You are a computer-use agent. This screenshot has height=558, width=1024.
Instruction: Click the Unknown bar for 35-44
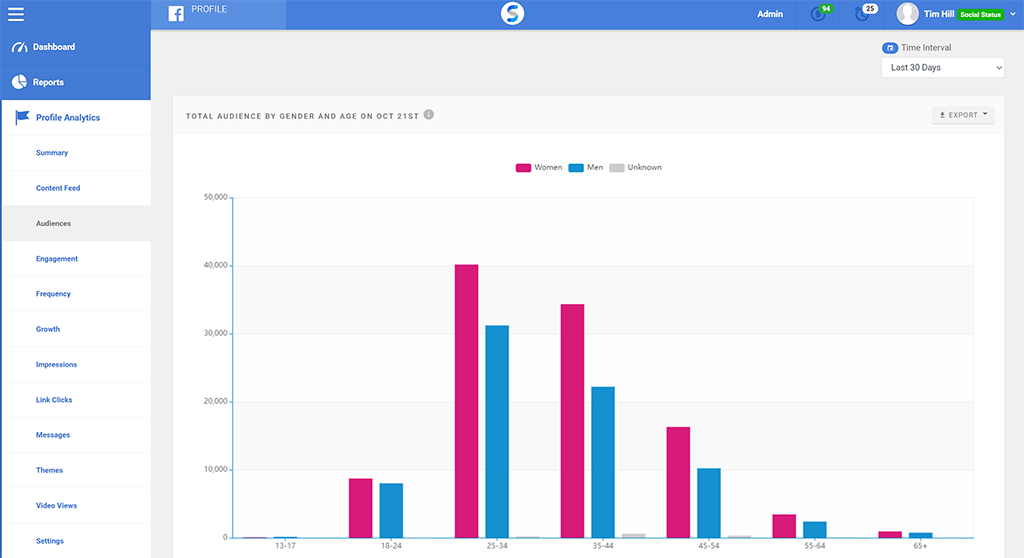633,536
